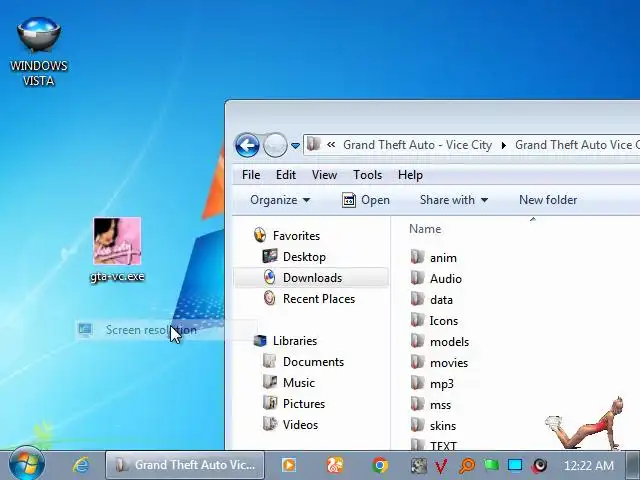Open the Help menu

pyautogui.click(x=411, y=175)
